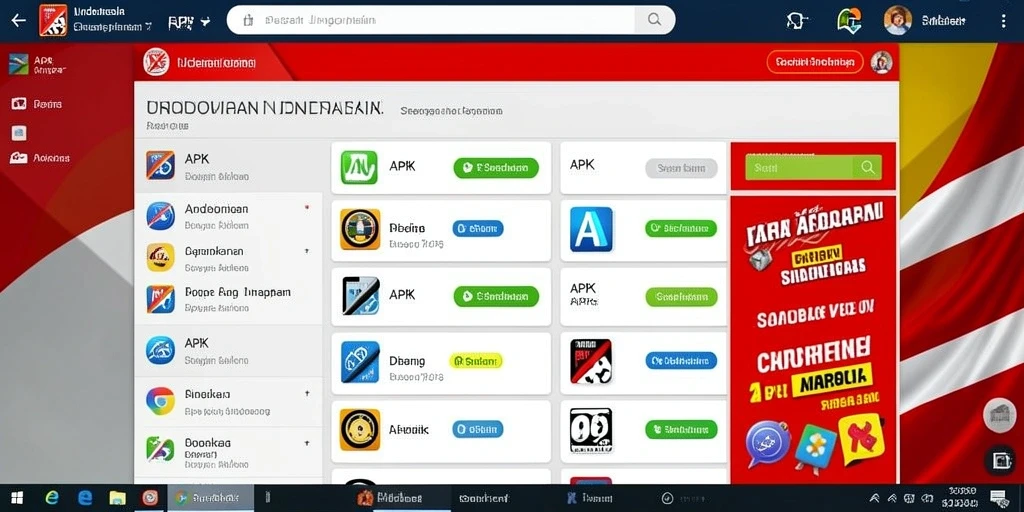Viewport: 1024px width, 512px height.
Task: Go back with the top-left arrow
Action: click(x=18, y=20)
